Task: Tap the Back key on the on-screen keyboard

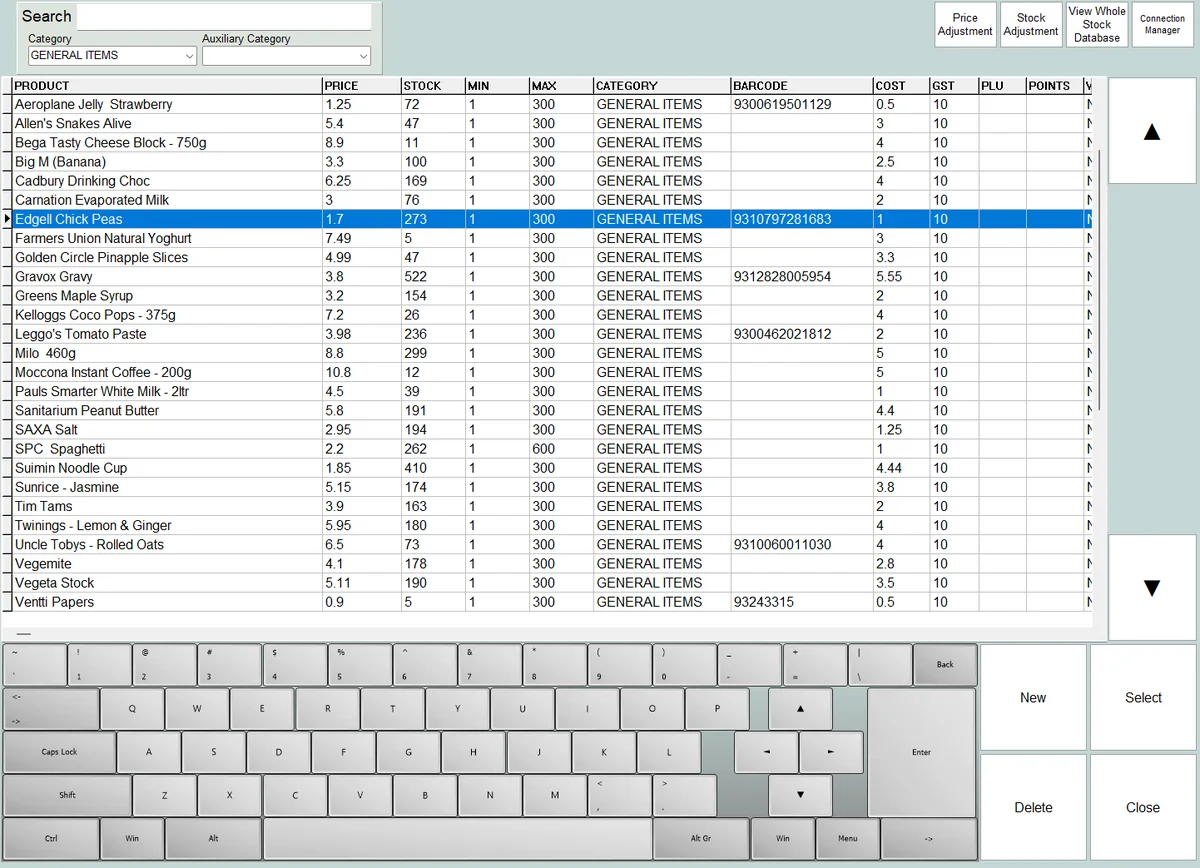Action: pyautogui.click(x=945, y=665)
